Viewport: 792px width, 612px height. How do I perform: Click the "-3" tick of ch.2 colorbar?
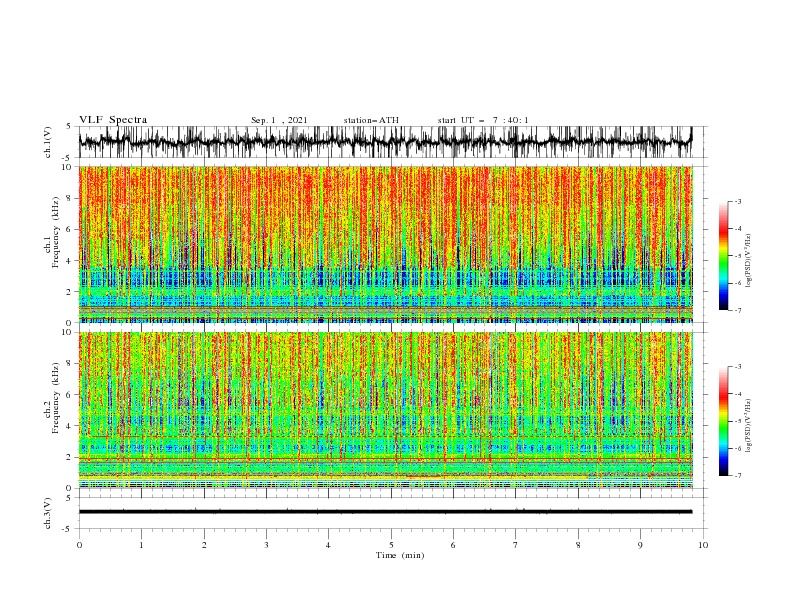point(737,367)
